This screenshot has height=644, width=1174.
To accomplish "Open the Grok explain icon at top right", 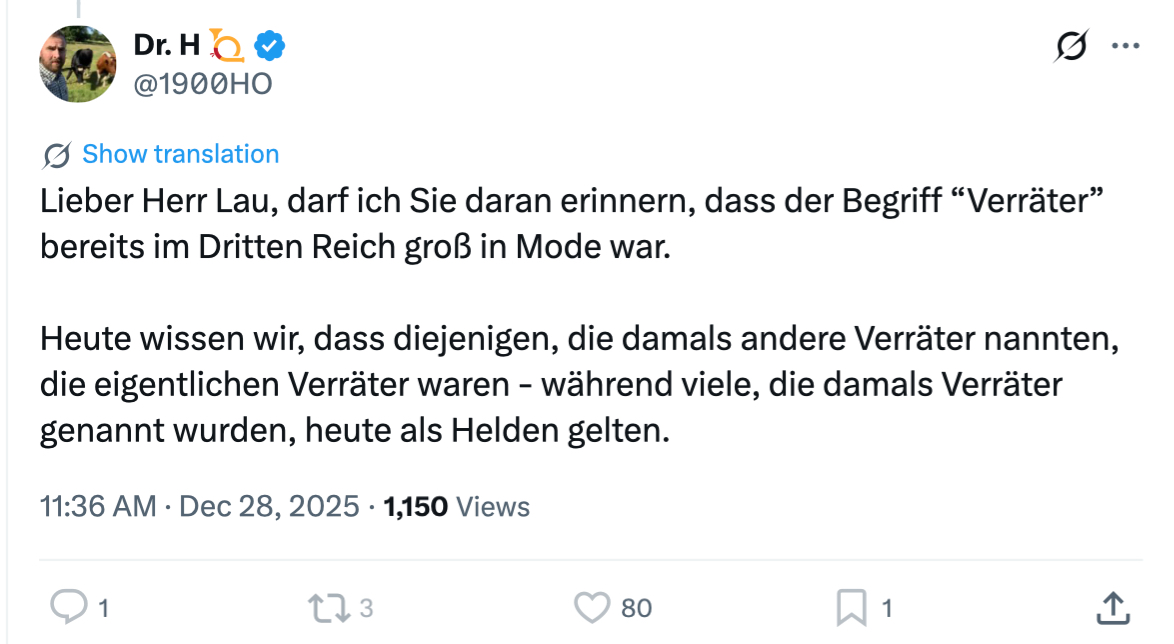I will [x=1071, y=46].
